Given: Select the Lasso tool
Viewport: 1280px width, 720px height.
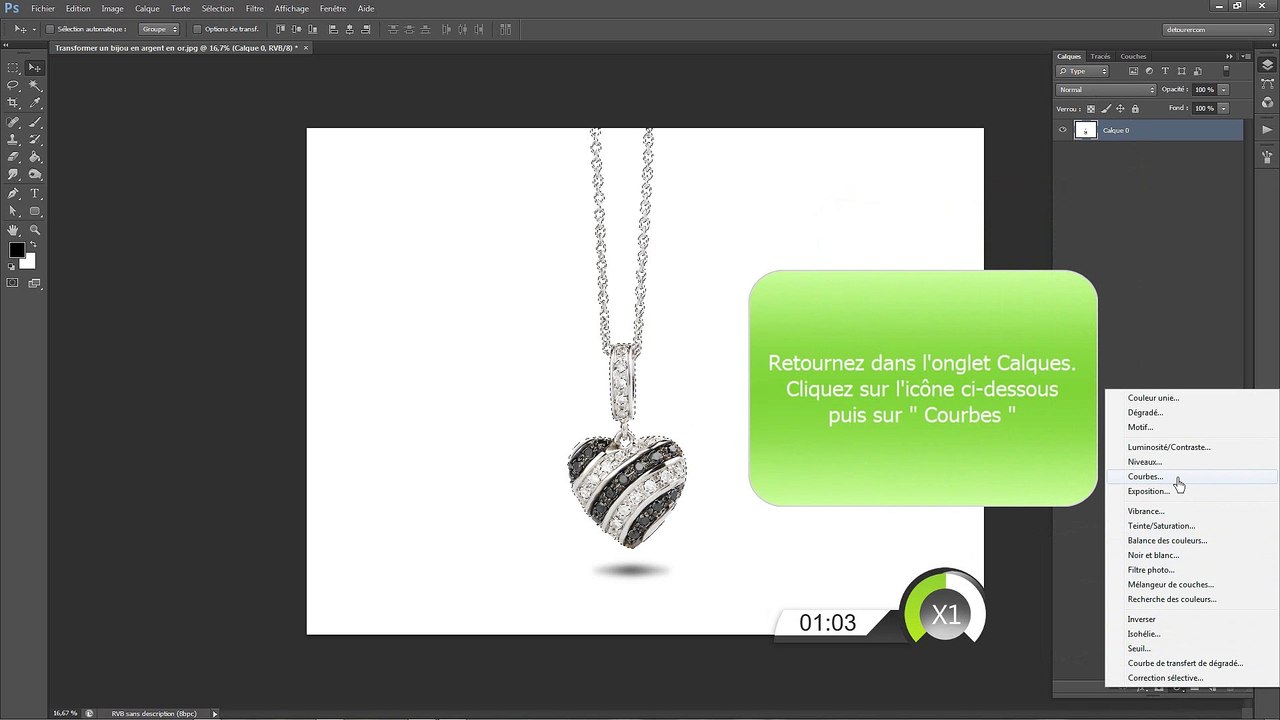Looking at the screenshot, I should [13, 85].
